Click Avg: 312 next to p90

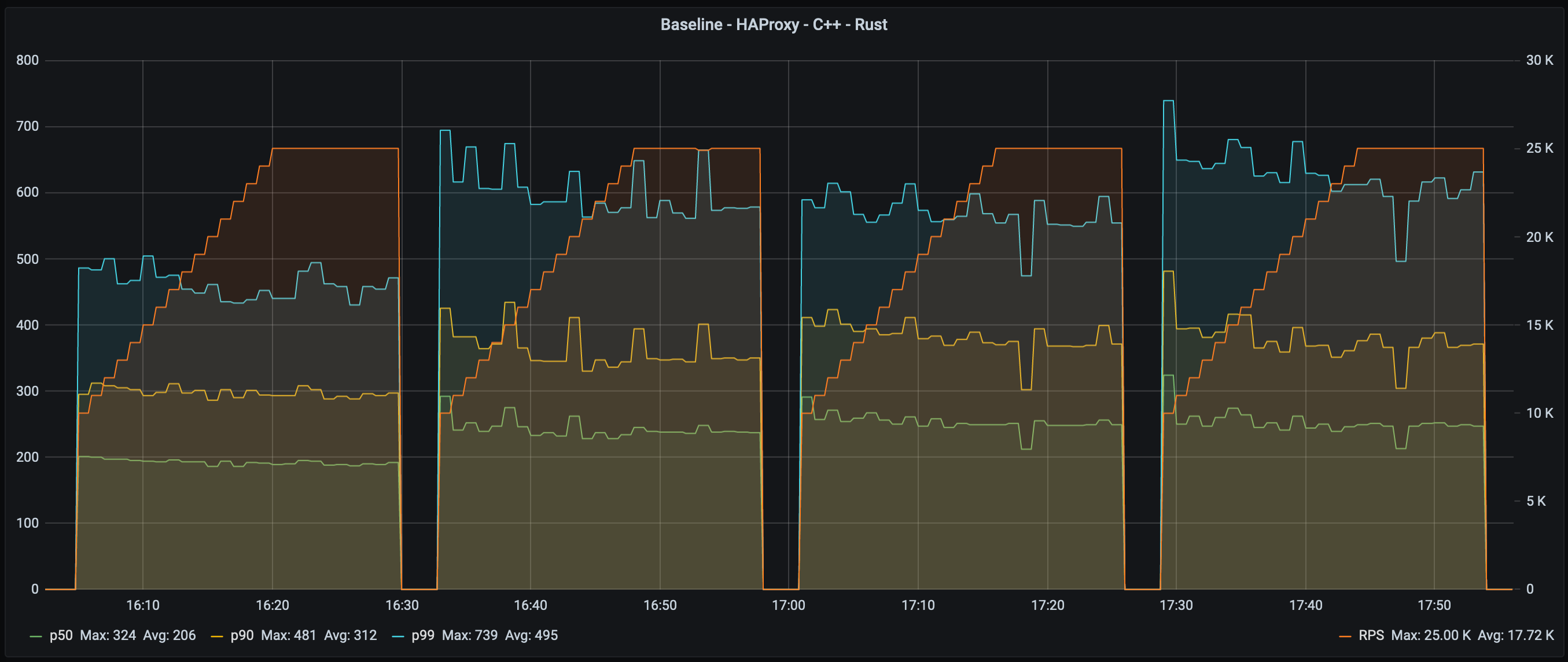(351, 635)
